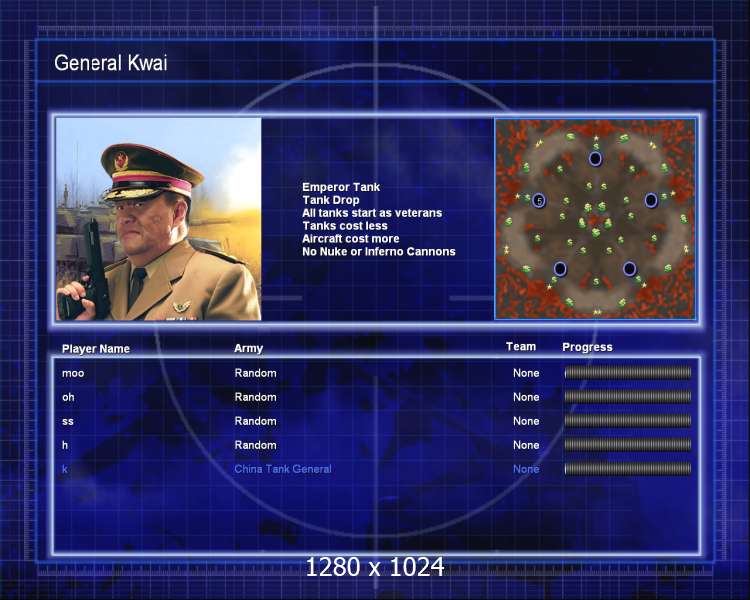
Task: Click the Progress column header
Action: tap(587, 347)
